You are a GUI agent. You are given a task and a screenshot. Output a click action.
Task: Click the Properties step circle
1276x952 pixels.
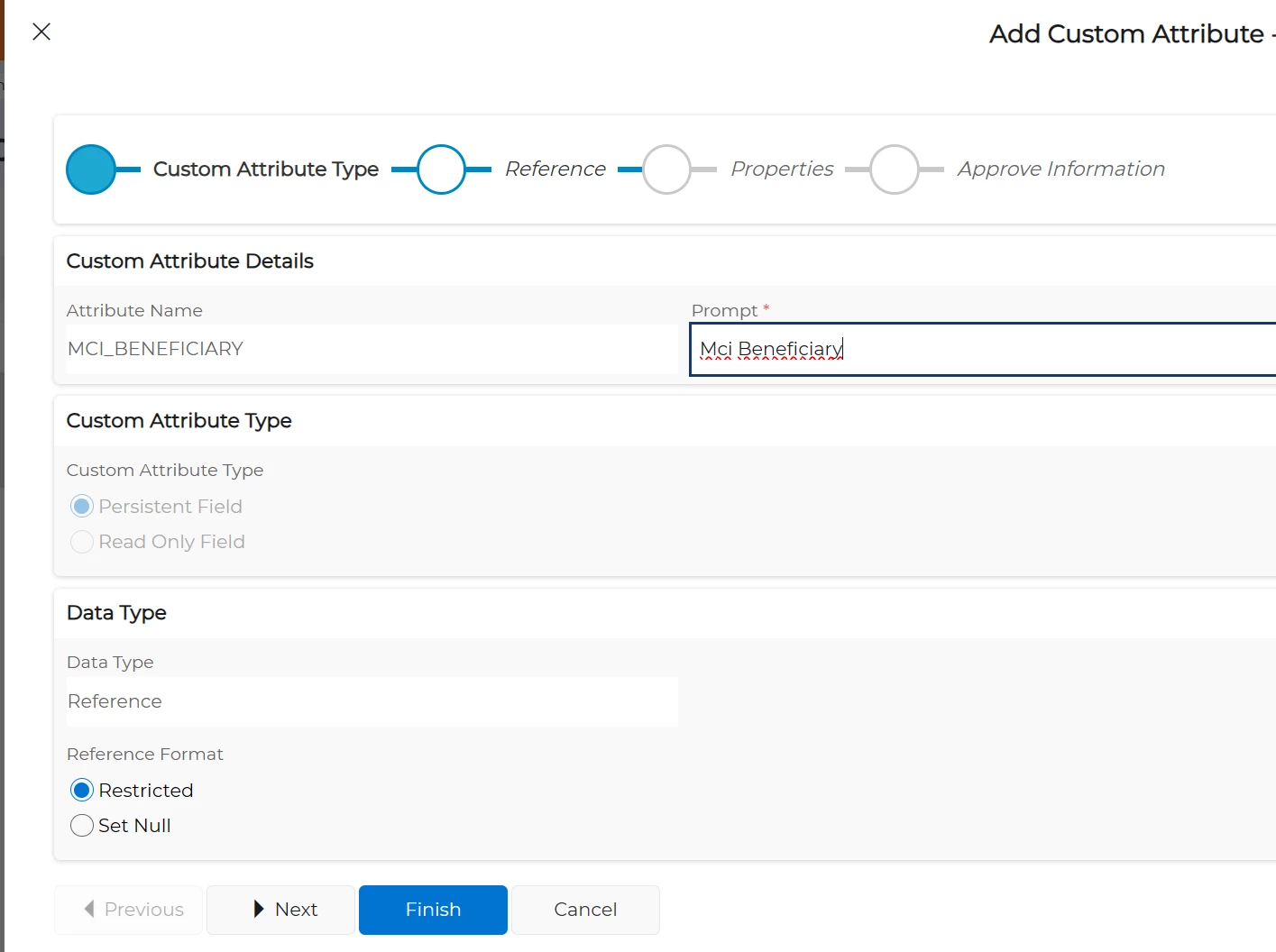tap(666, 169)
